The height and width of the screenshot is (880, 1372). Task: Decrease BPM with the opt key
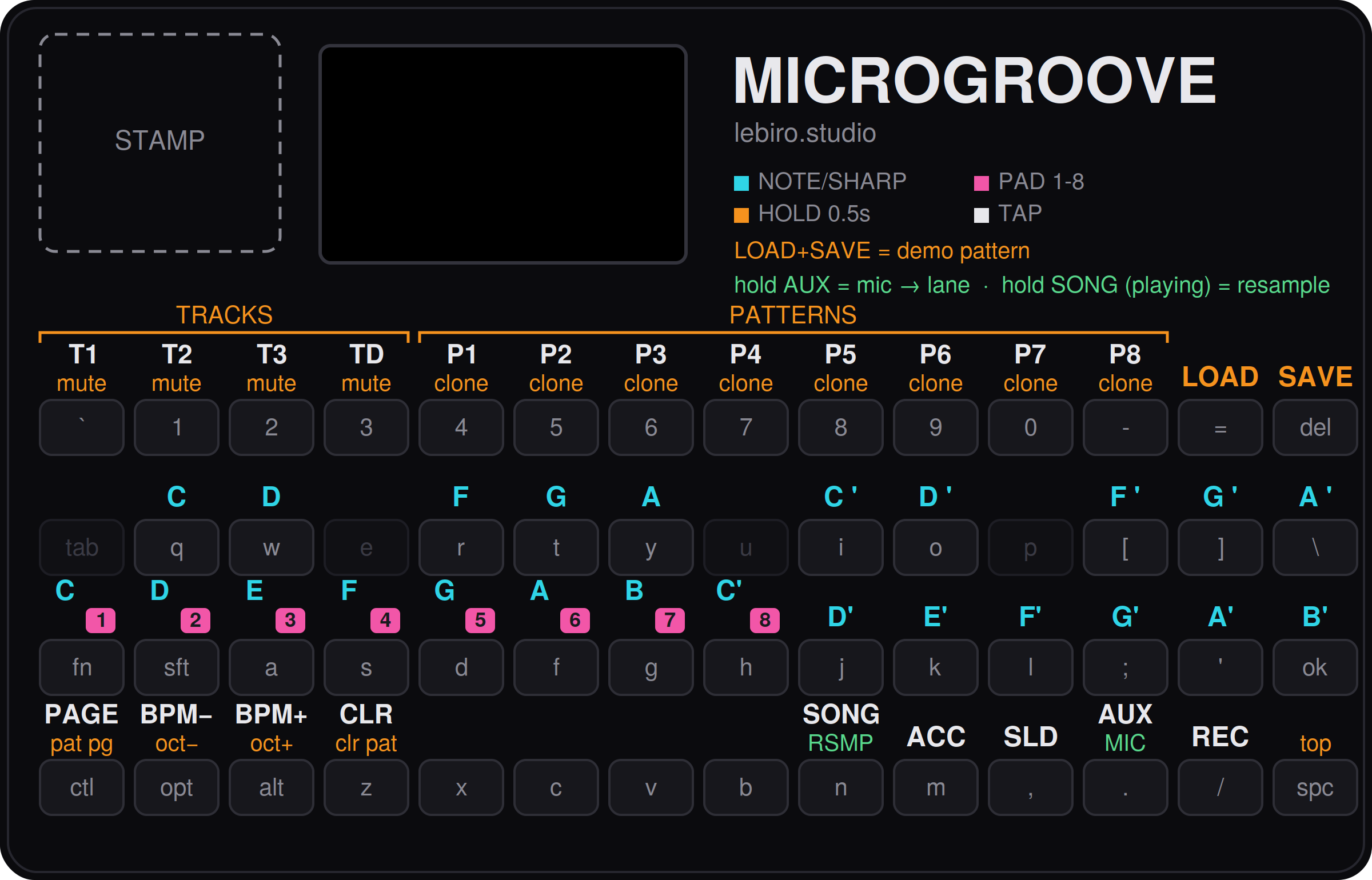pos(177,787)
